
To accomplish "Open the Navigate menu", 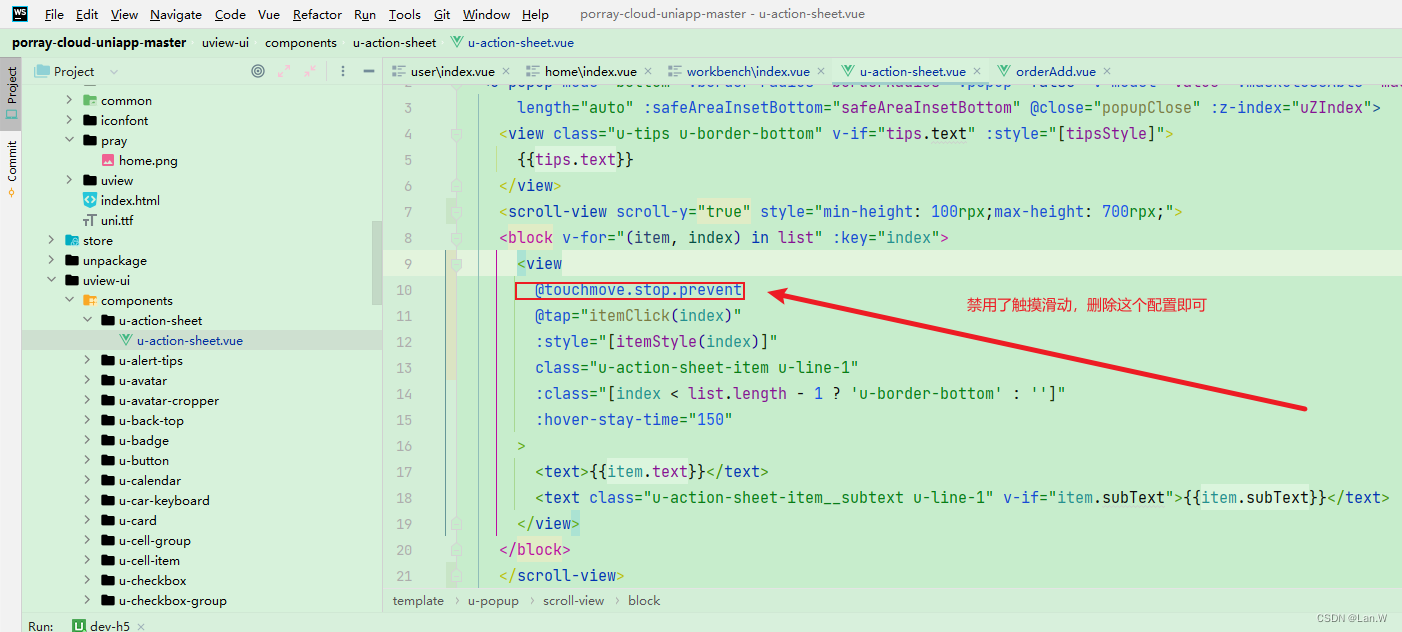I will coord(176,14).
